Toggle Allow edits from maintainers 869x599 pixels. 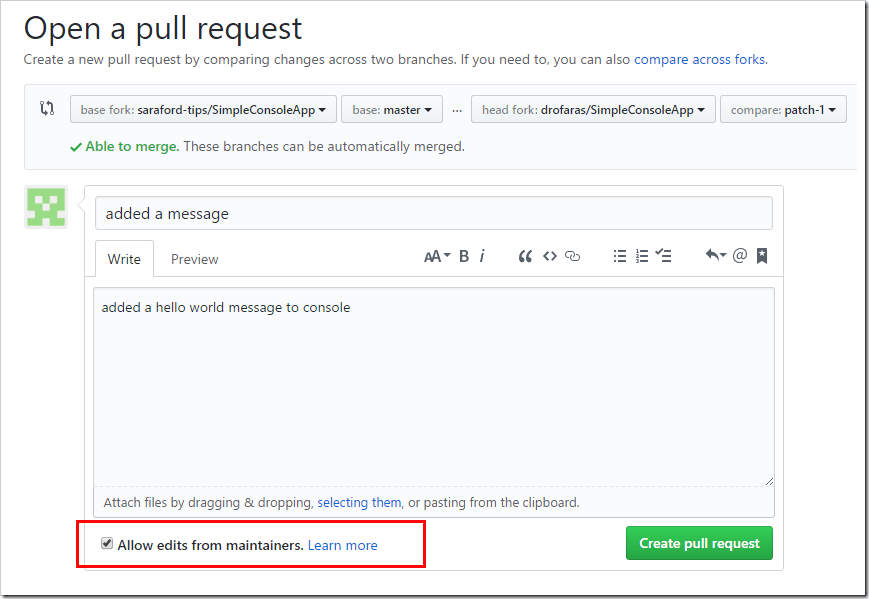[107, 543]
